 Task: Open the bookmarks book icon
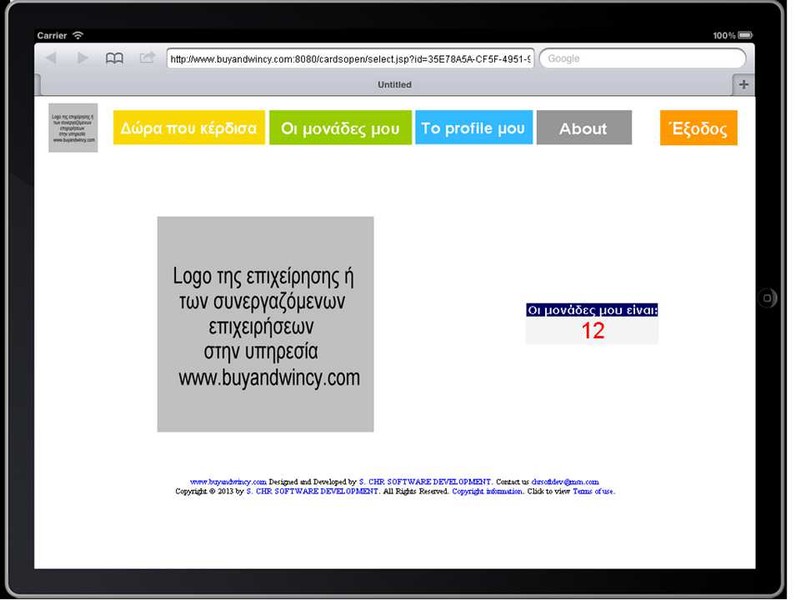tap(114, 58)
